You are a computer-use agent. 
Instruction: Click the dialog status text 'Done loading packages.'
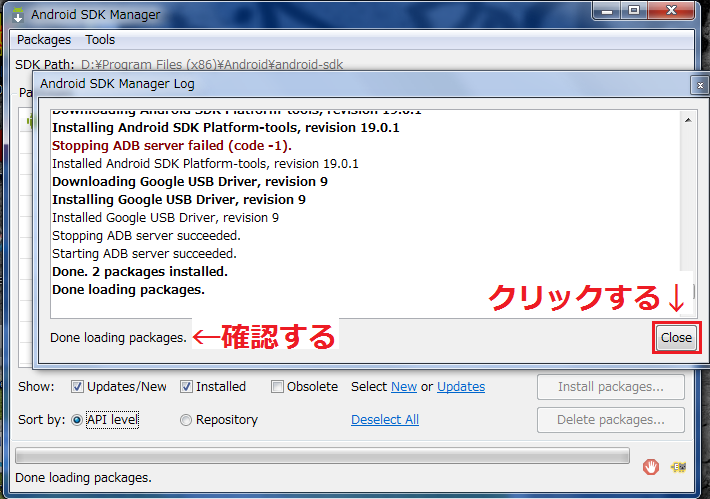[x=118, y=338]
